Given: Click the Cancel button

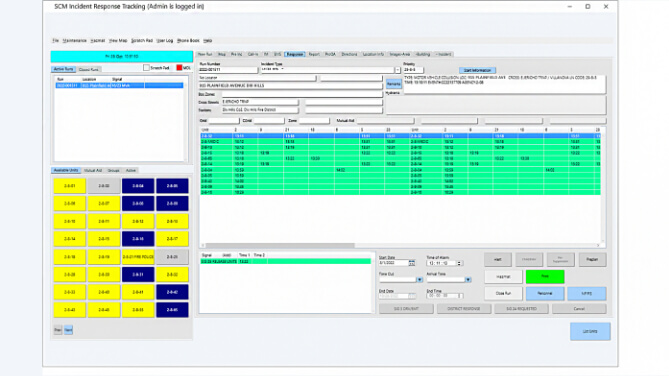Looking at the screenshot, I should pyautogui.click(x=579, y=309).
